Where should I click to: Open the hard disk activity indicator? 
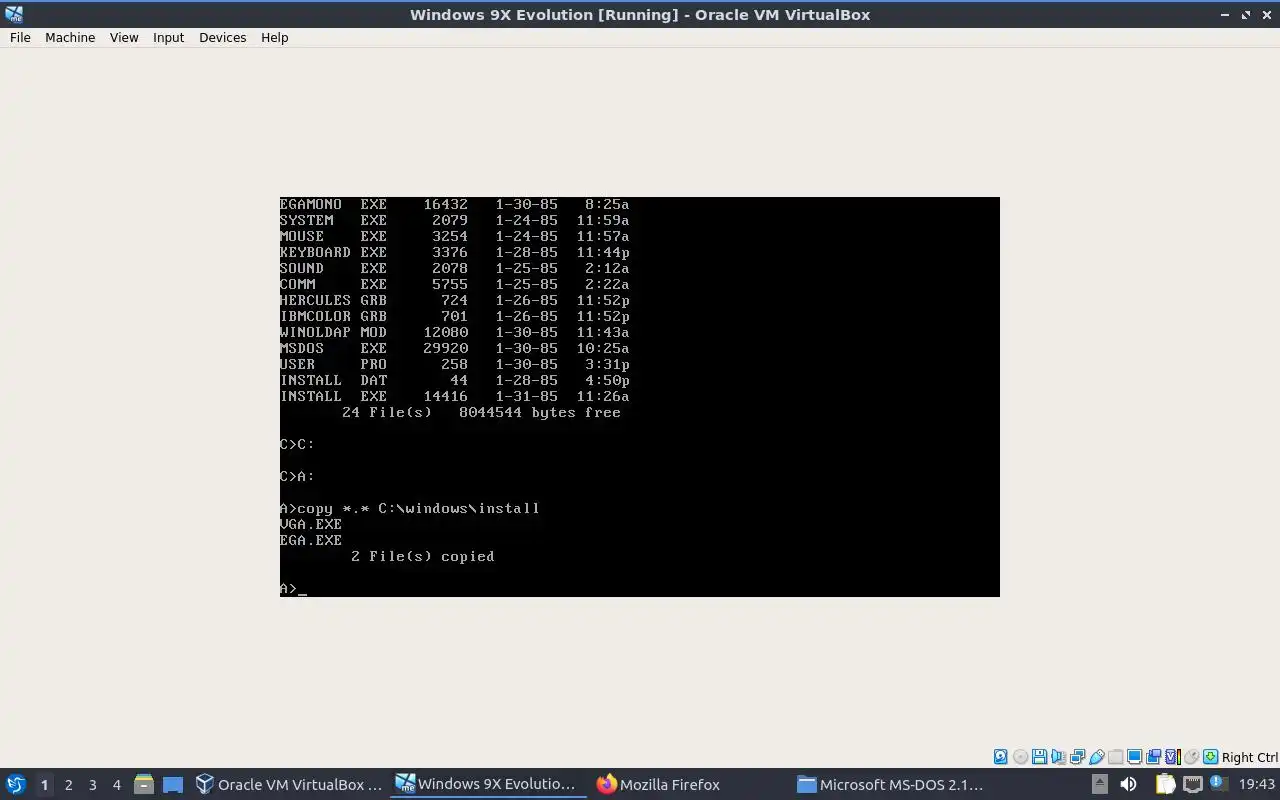pyautogui.click(x=1001, y=757)
